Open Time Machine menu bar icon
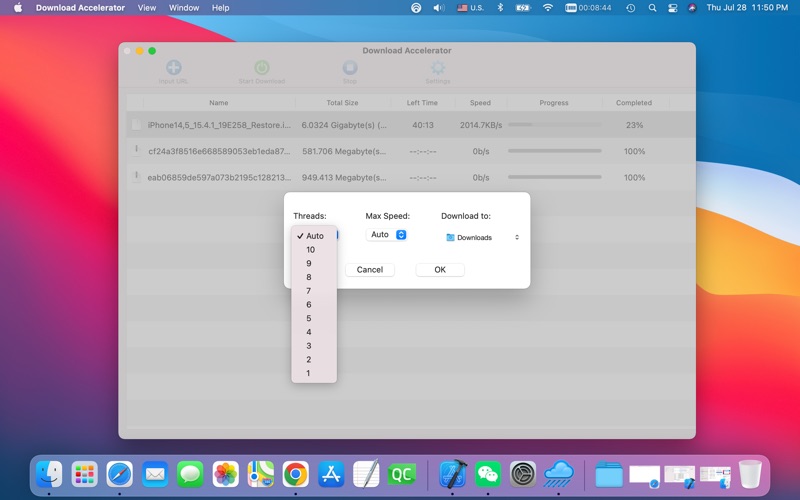The height and width of the screenshot is (500, 800). coord(631,8)
